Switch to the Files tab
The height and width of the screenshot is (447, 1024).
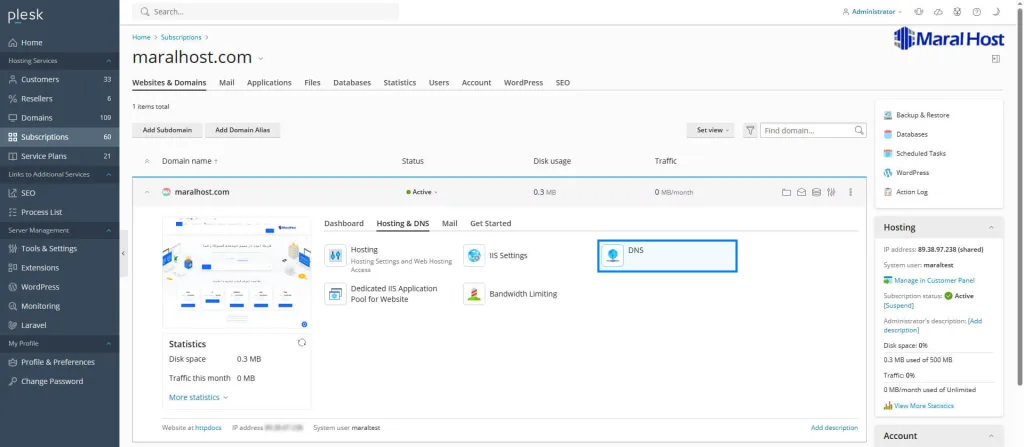pyautogui.click(x=312, y=83)
